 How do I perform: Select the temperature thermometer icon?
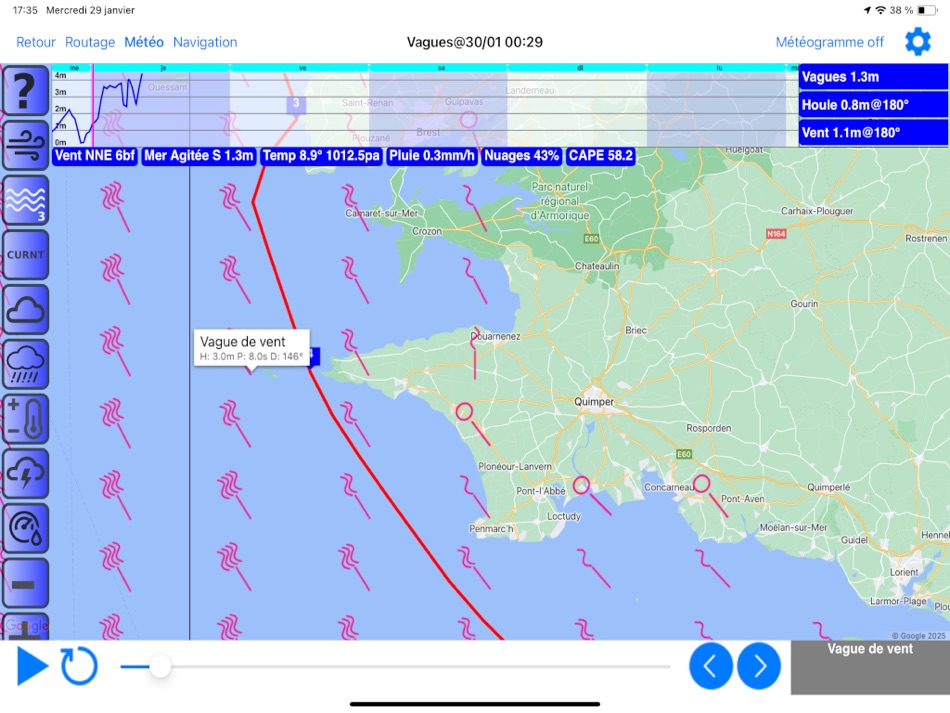[25, 419]
